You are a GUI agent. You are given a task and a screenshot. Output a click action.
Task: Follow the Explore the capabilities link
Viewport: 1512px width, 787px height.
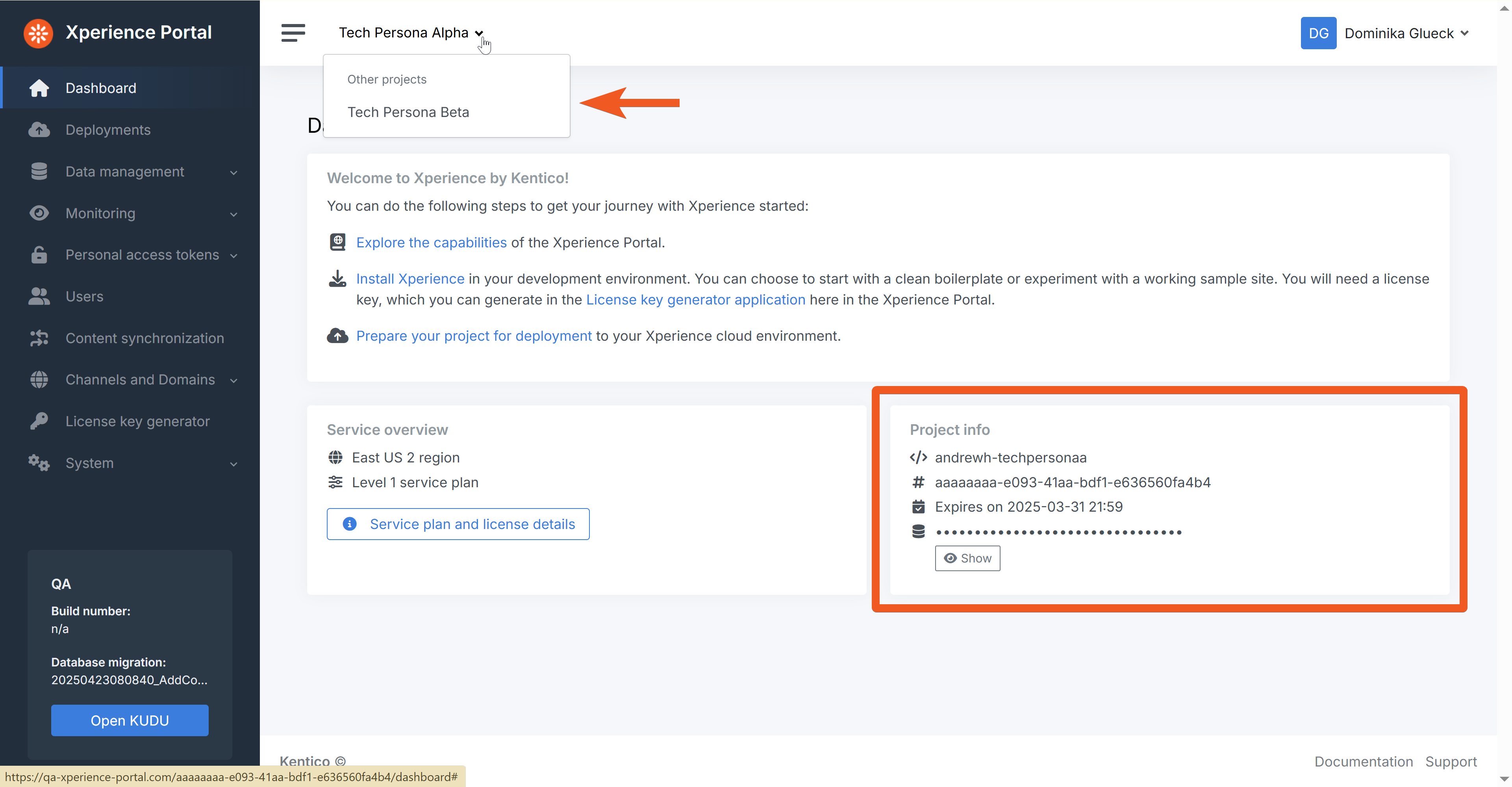click(x=431, y=243)
